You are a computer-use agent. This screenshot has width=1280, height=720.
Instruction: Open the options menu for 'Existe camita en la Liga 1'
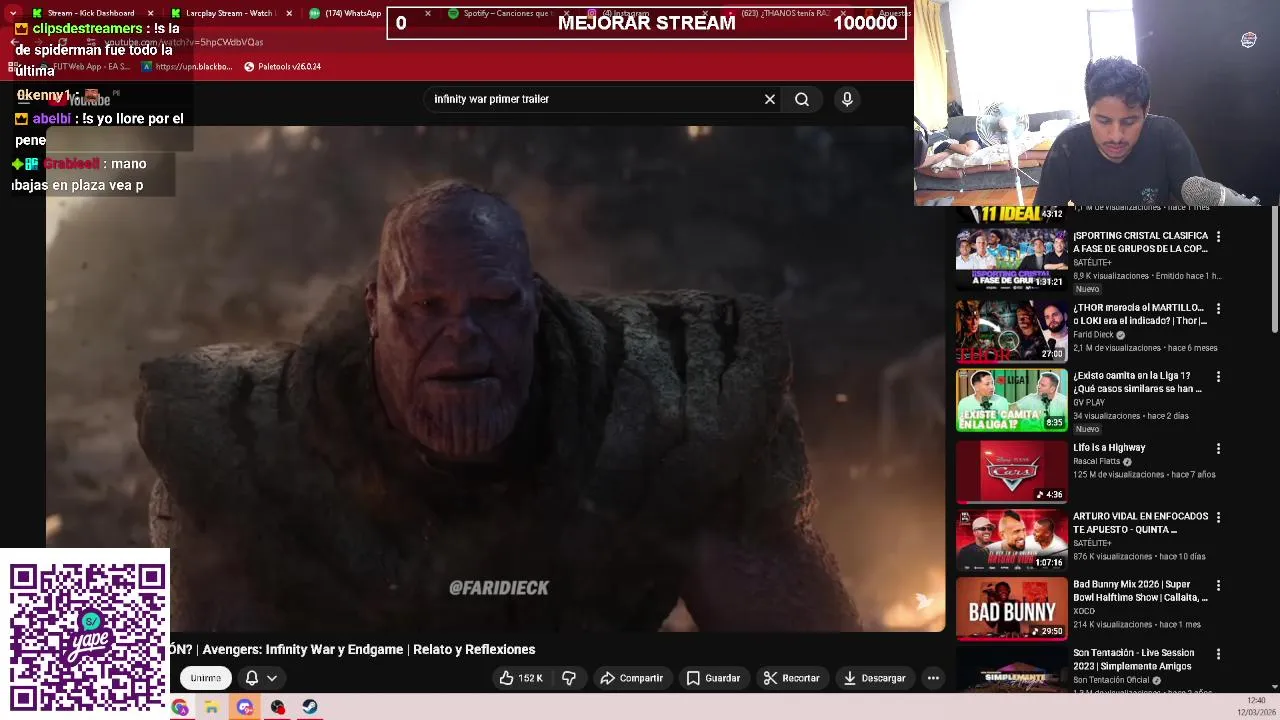[x=1218, y=377]
